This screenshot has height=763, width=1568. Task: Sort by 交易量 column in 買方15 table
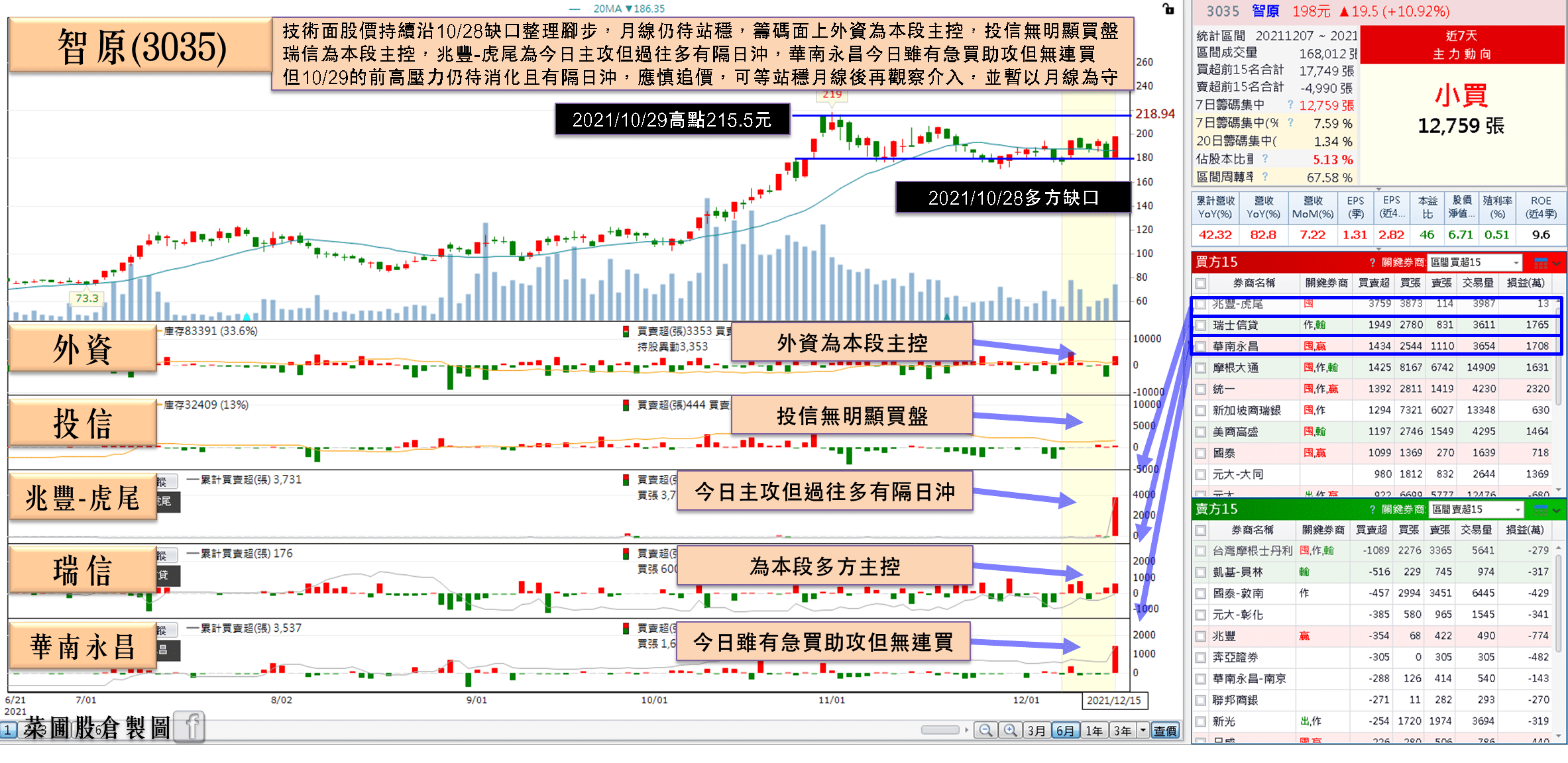tap(1478, 283)
